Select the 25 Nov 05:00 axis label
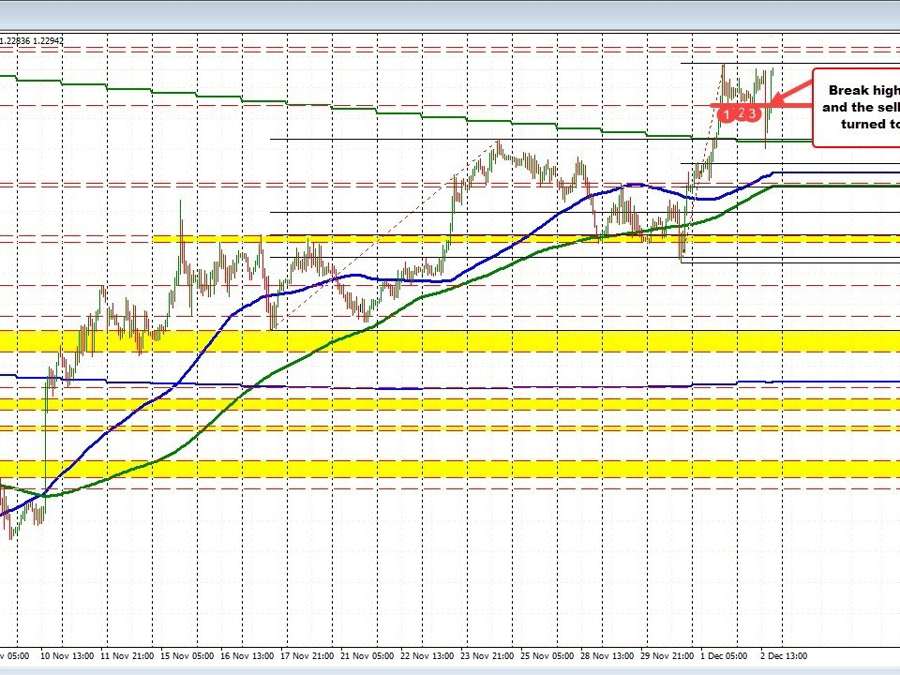The height and width of the screenshot is (675, 900). point(551,656)
